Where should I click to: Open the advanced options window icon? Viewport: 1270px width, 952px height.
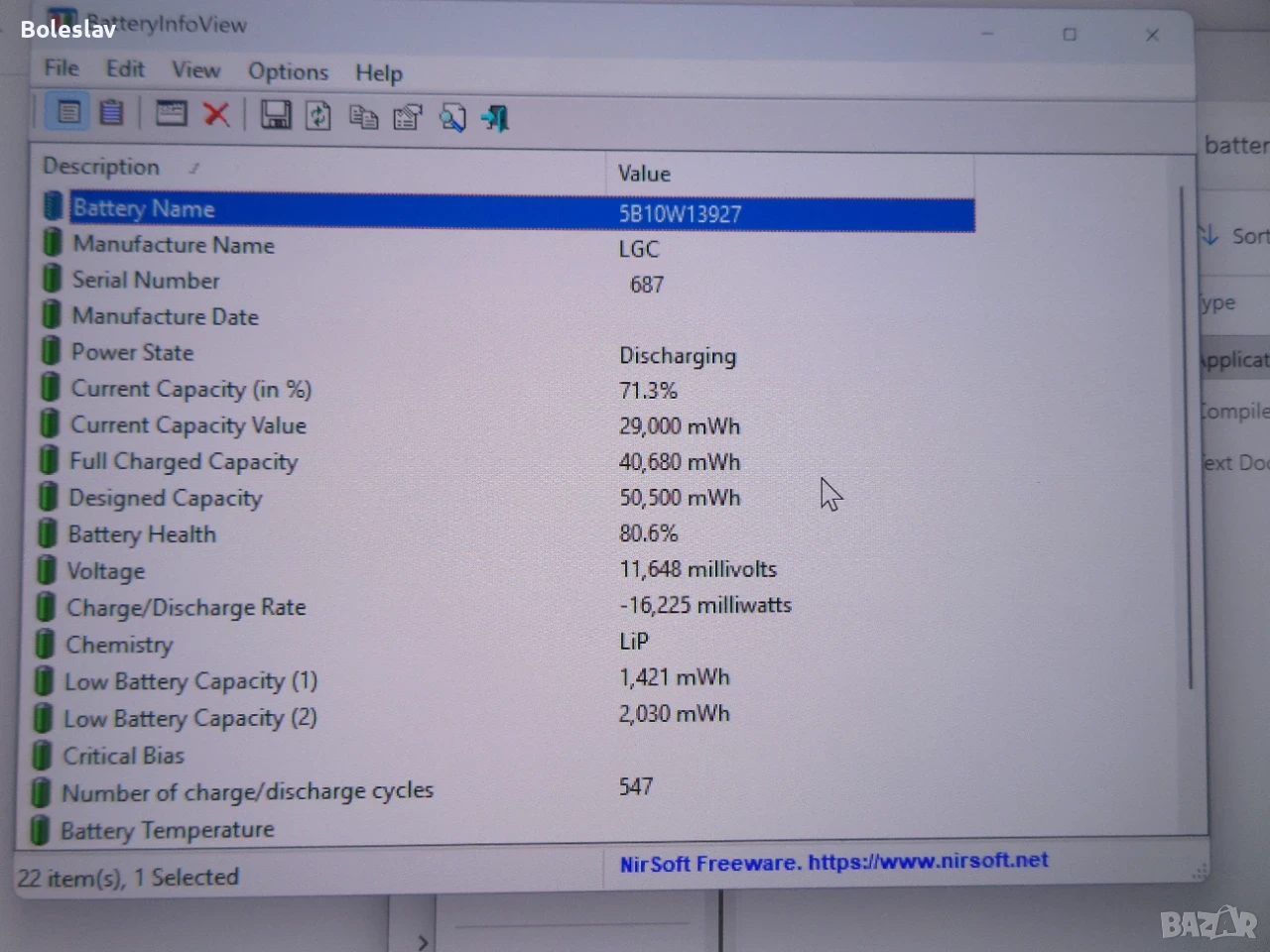[171, 113]
